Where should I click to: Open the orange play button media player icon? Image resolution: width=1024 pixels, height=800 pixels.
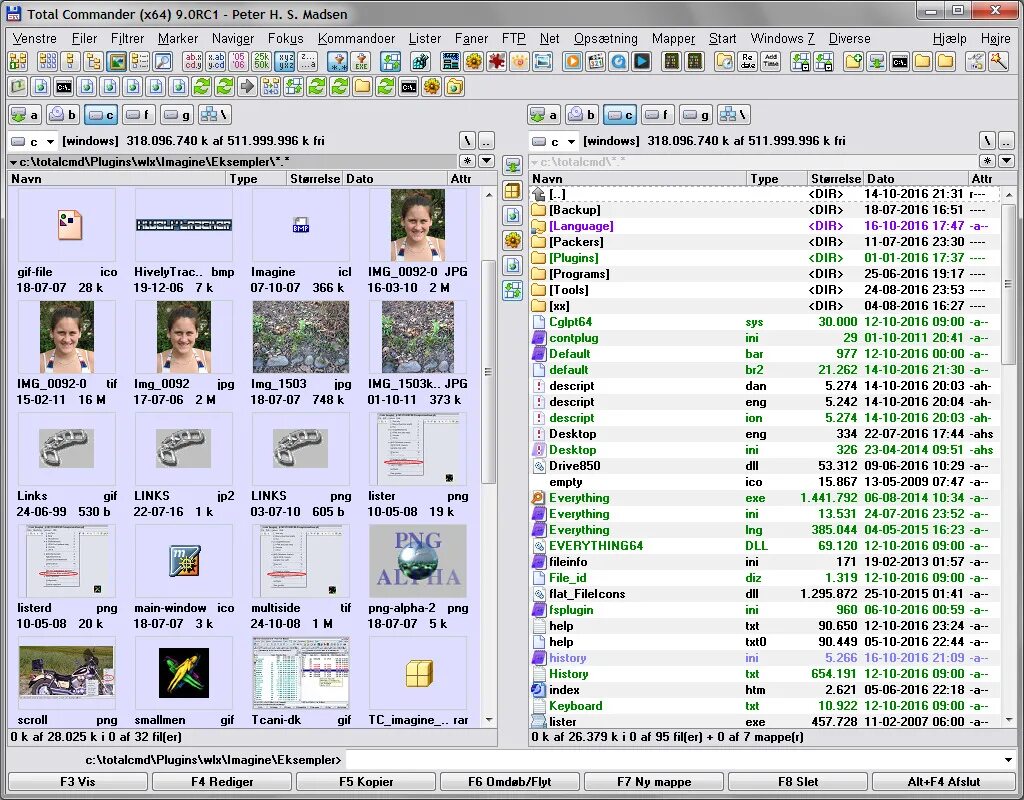[x=573, y=61]
